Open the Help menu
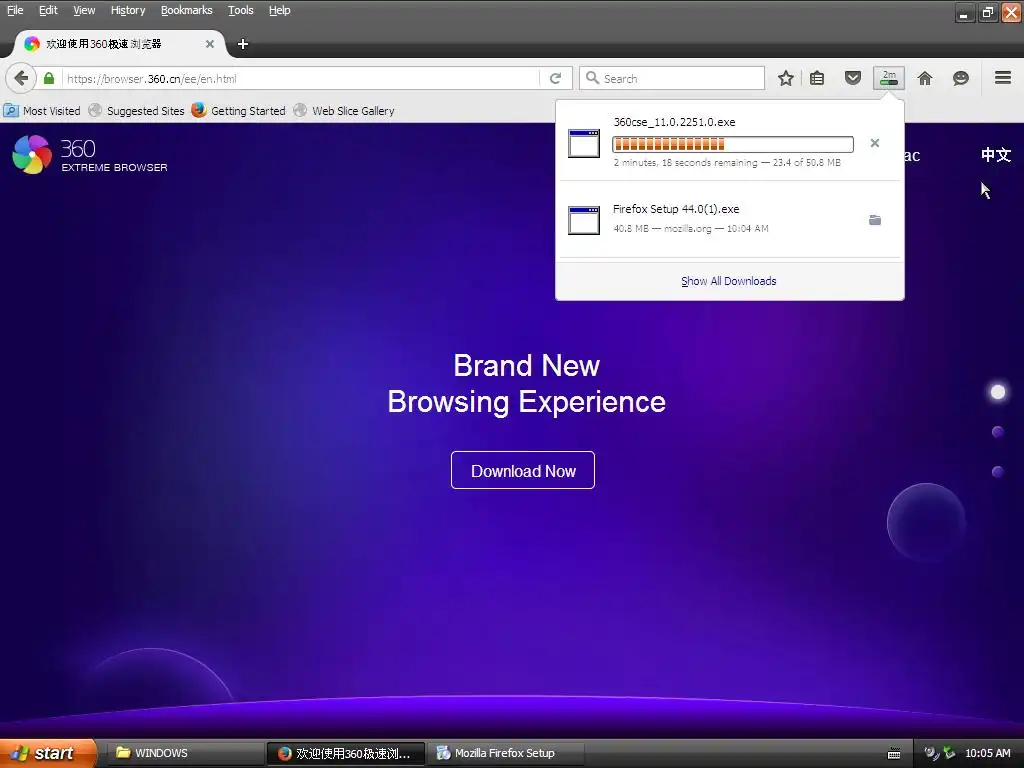Image resolution: width=1024 pixels, height=768 pixels. tap(280, 10)
